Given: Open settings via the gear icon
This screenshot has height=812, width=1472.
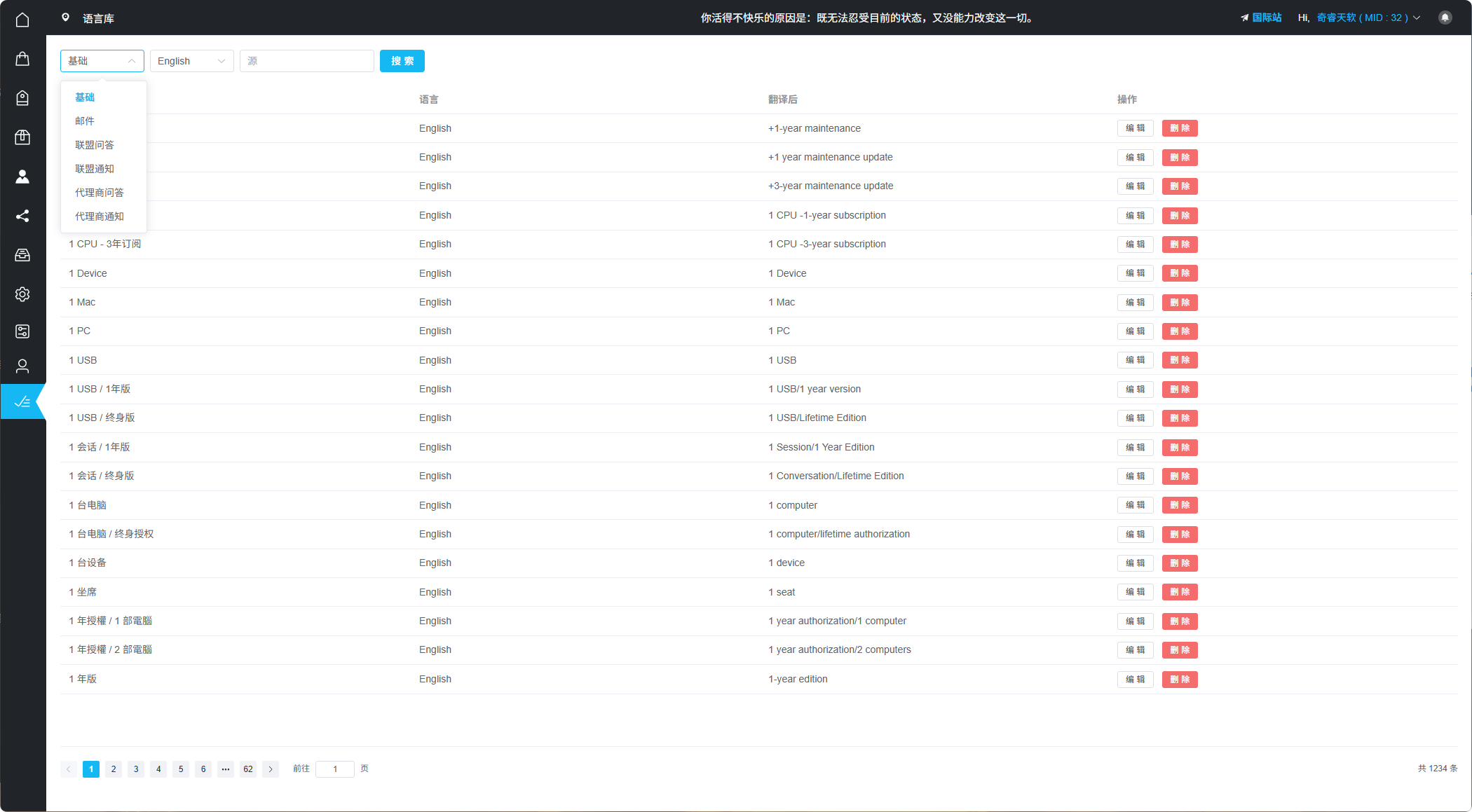Looking at the screenshot, I should (22, 294).
